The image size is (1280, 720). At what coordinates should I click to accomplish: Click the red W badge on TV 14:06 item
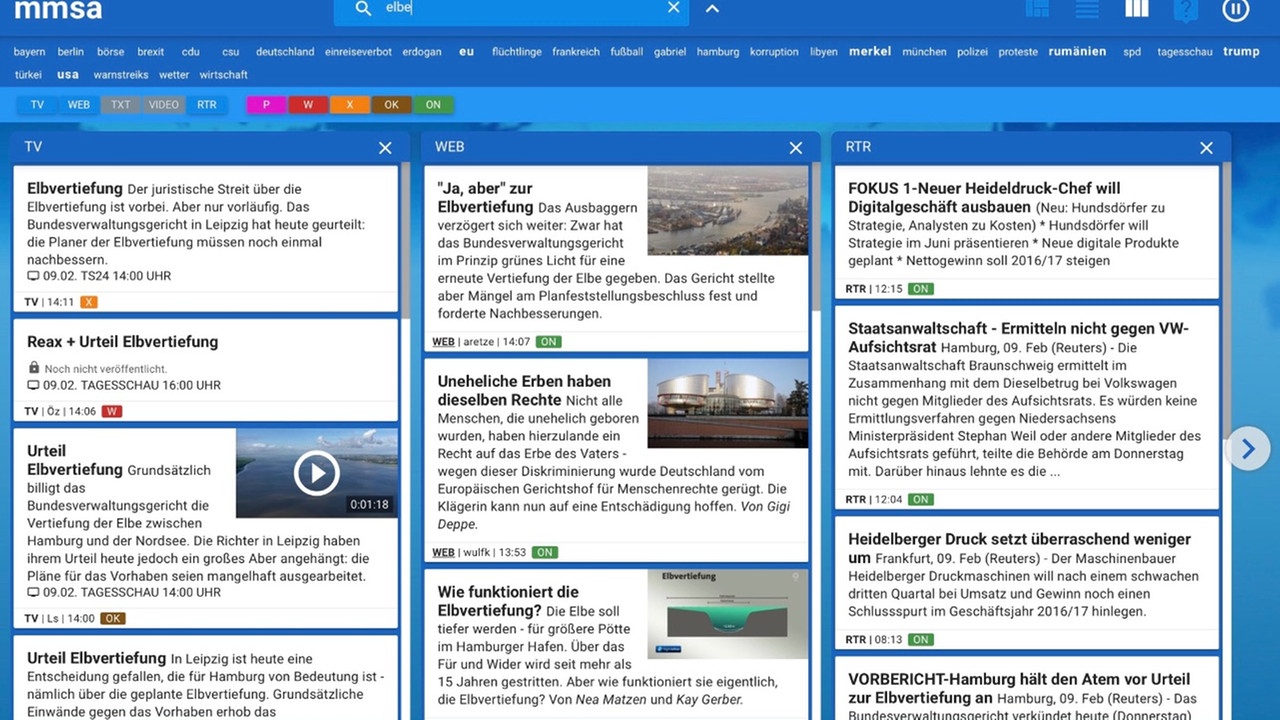111,411
